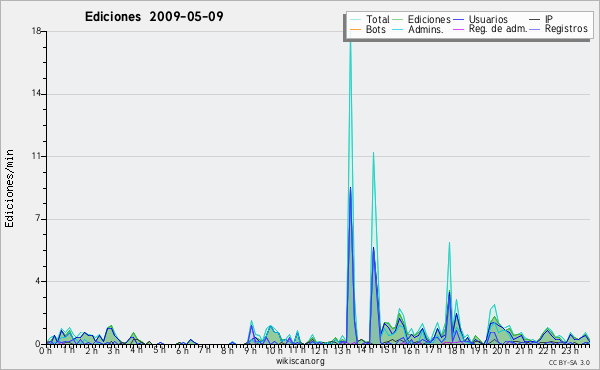Click the Bots orange legend swatch
Screen dimensions: 600x370
click(x=355, y=29)
